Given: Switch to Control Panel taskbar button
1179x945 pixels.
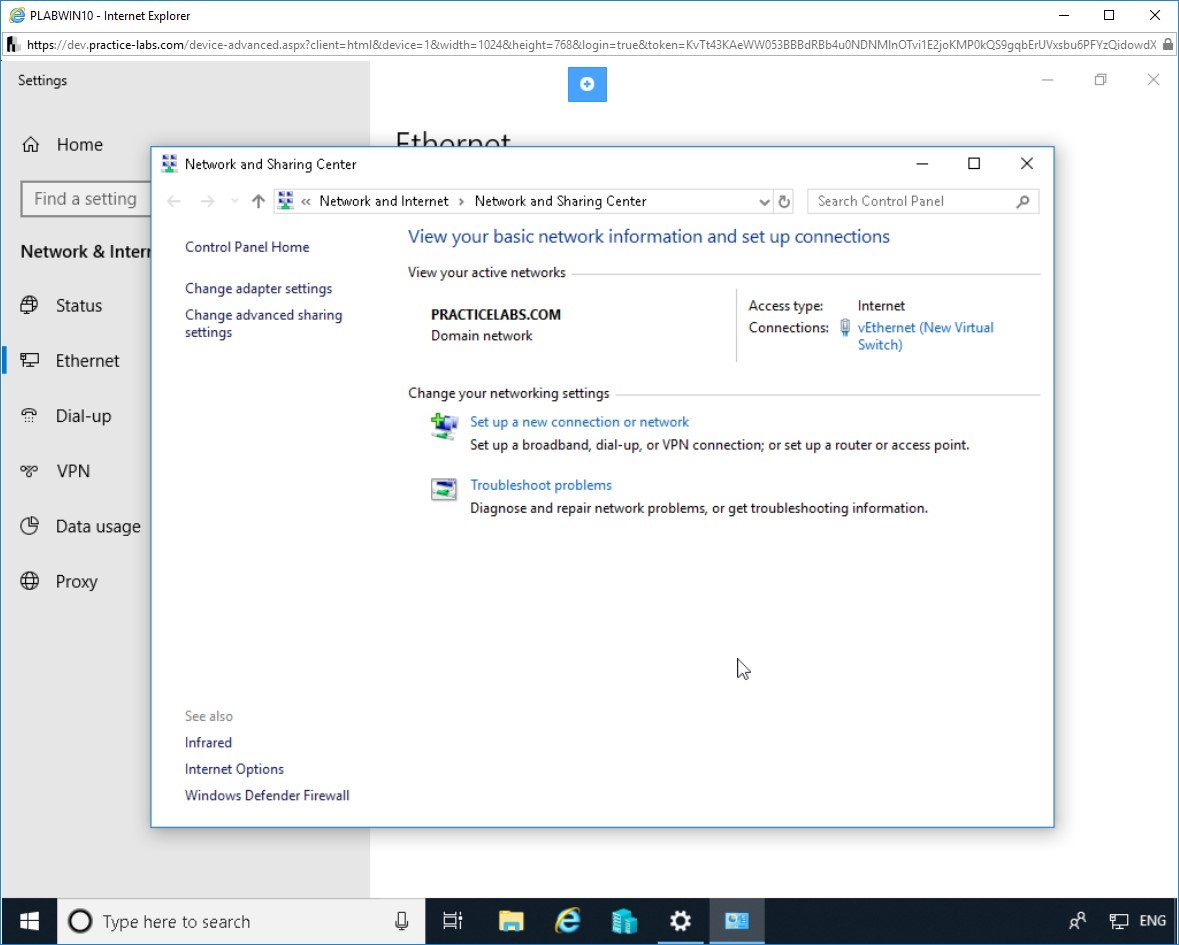Looking at the screenshot, I should (737, 921).
